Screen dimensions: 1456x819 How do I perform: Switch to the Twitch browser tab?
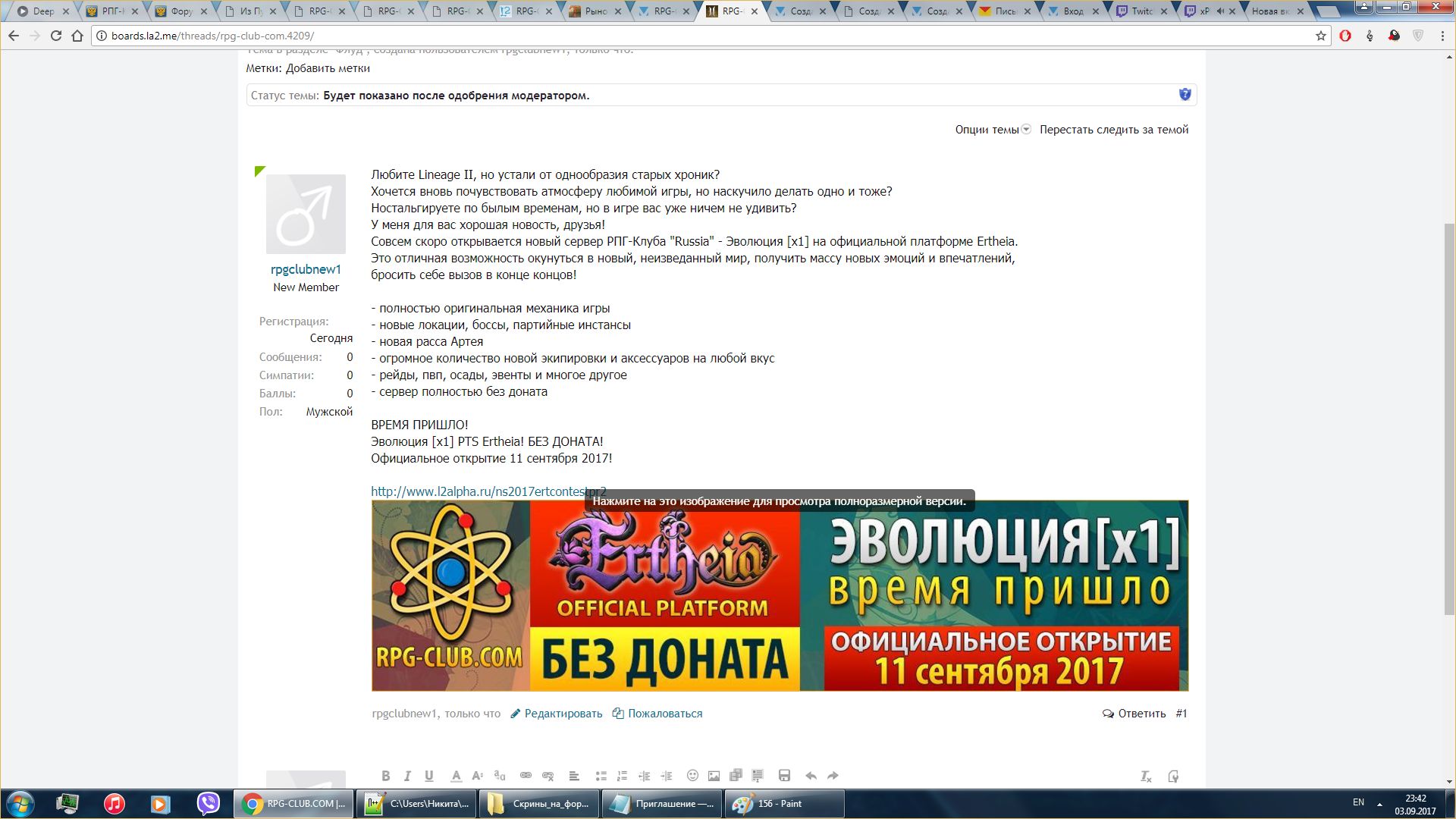pos(1141,11)
